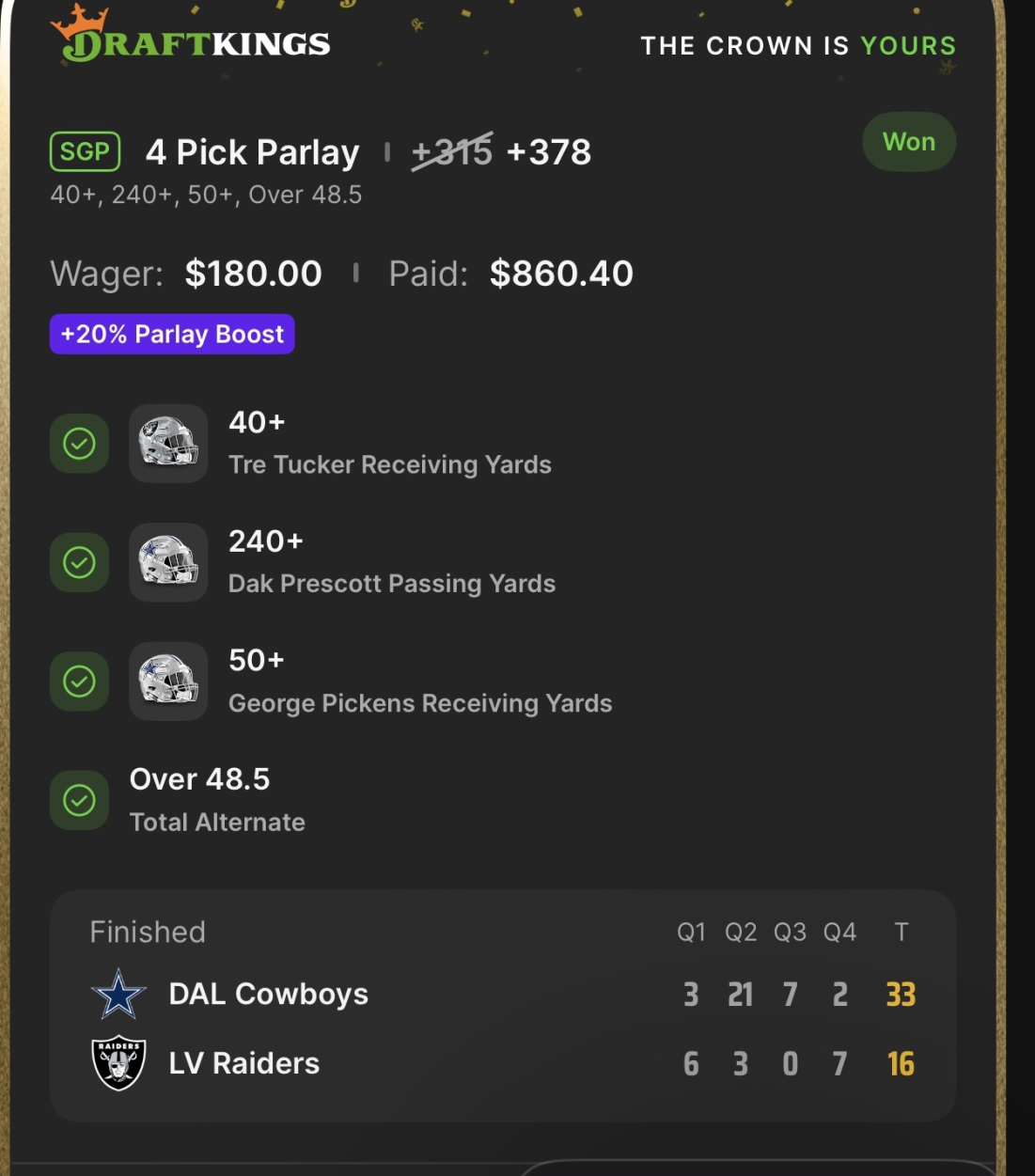
Task: Tap the Las Vegas Raiders shield logo
Action: click(118, 1063)
